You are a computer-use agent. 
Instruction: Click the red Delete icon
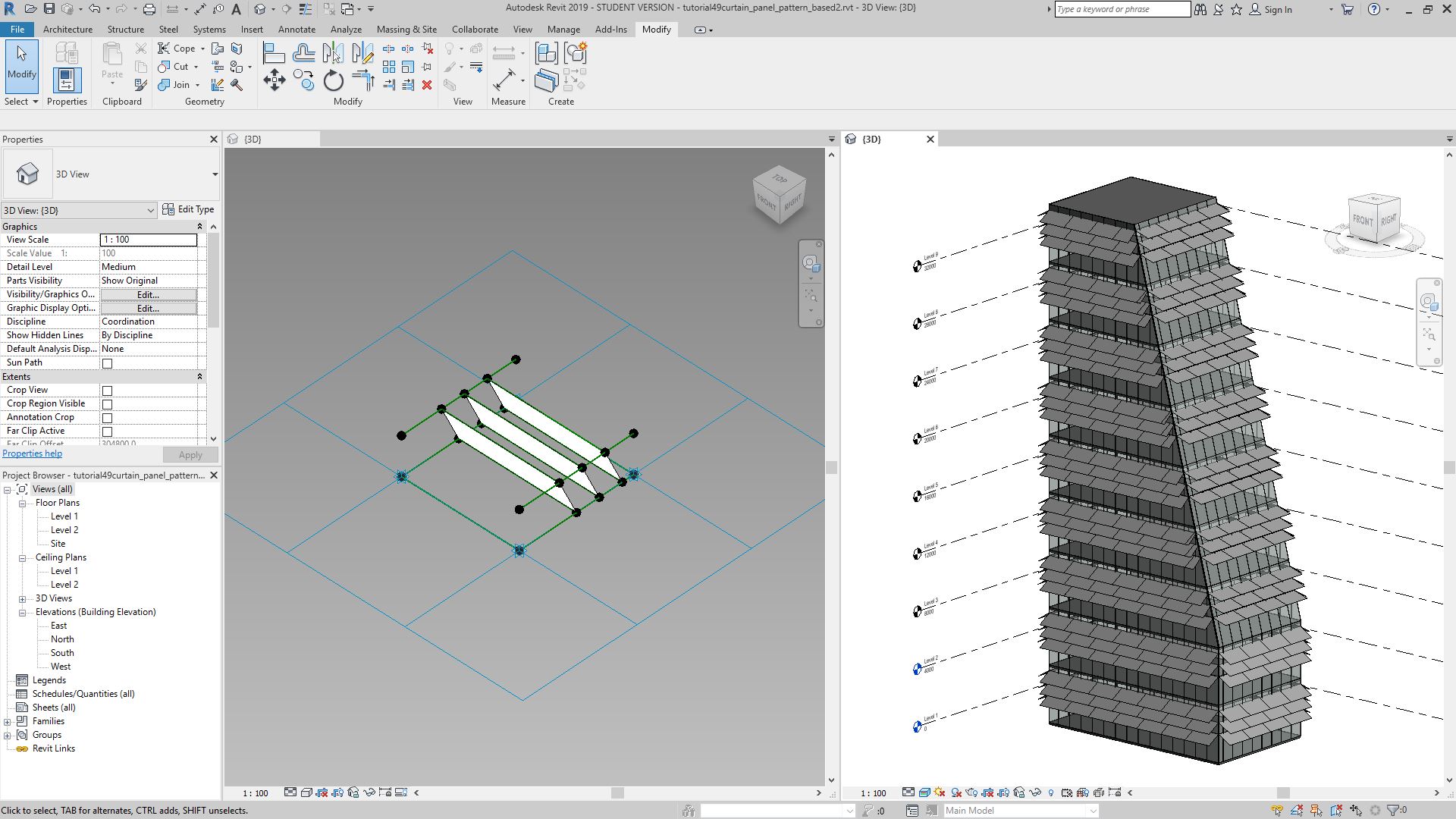[x=427, y=85]
